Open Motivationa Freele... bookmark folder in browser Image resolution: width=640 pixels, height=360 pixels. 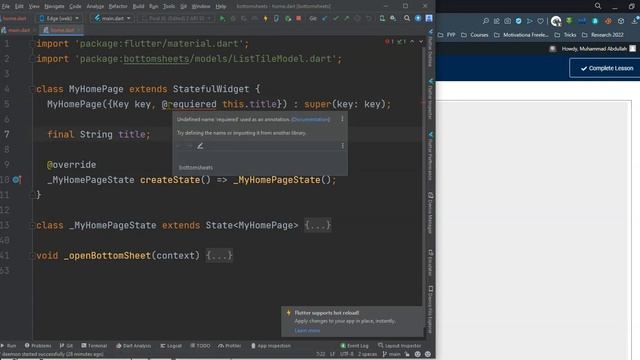(521, 35)
